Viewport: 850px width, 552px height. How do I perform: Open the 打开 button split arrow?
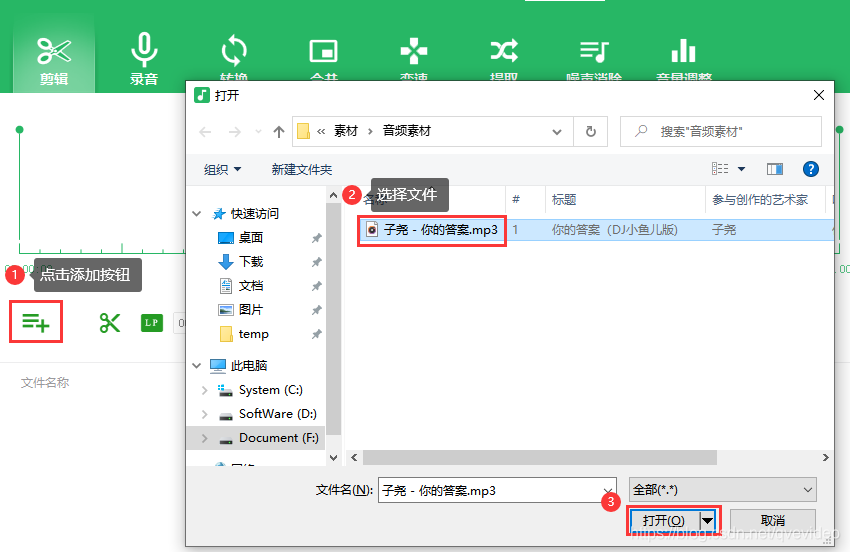(x=707, y=521)
